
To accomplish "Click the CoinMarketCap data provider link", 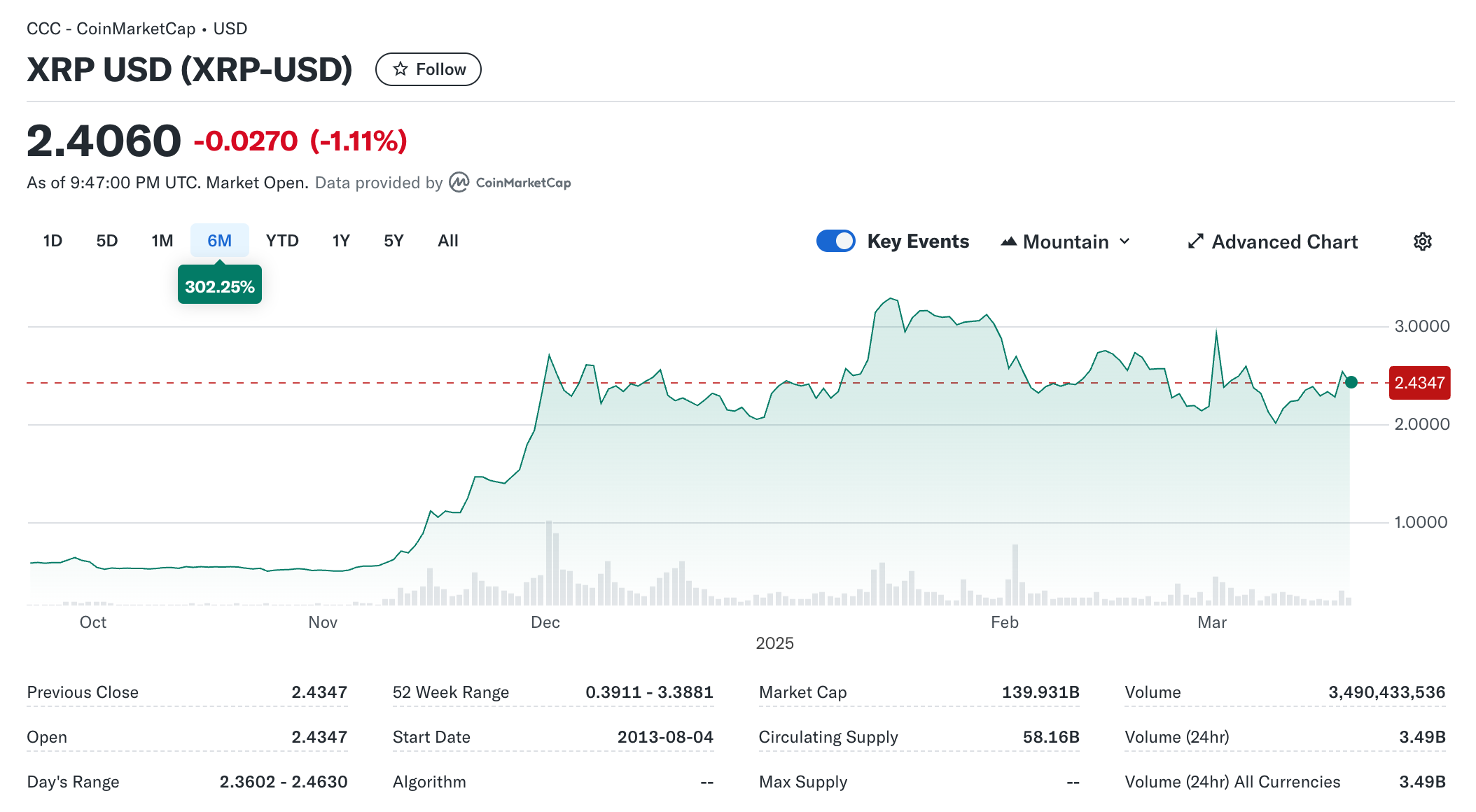I will [x=522, y=183].
